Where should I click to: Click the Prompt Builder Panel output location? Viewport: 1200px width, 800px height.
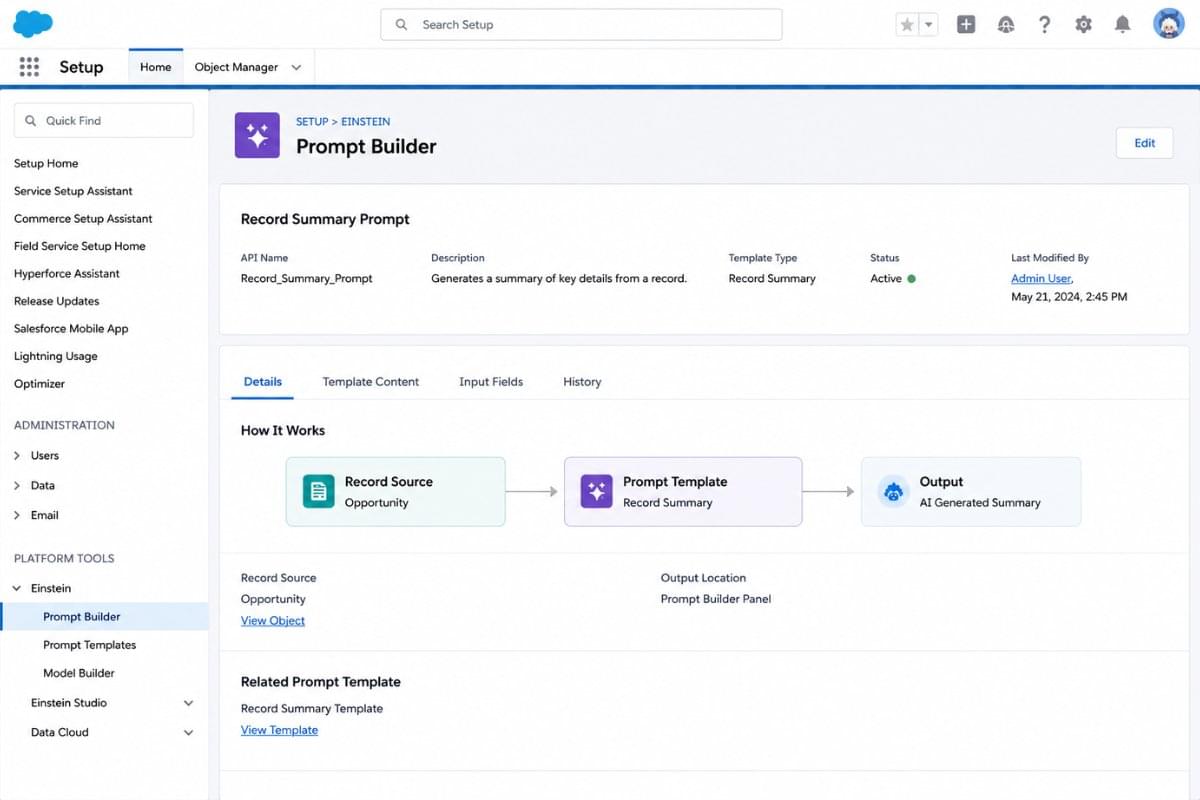pos(716,599)
